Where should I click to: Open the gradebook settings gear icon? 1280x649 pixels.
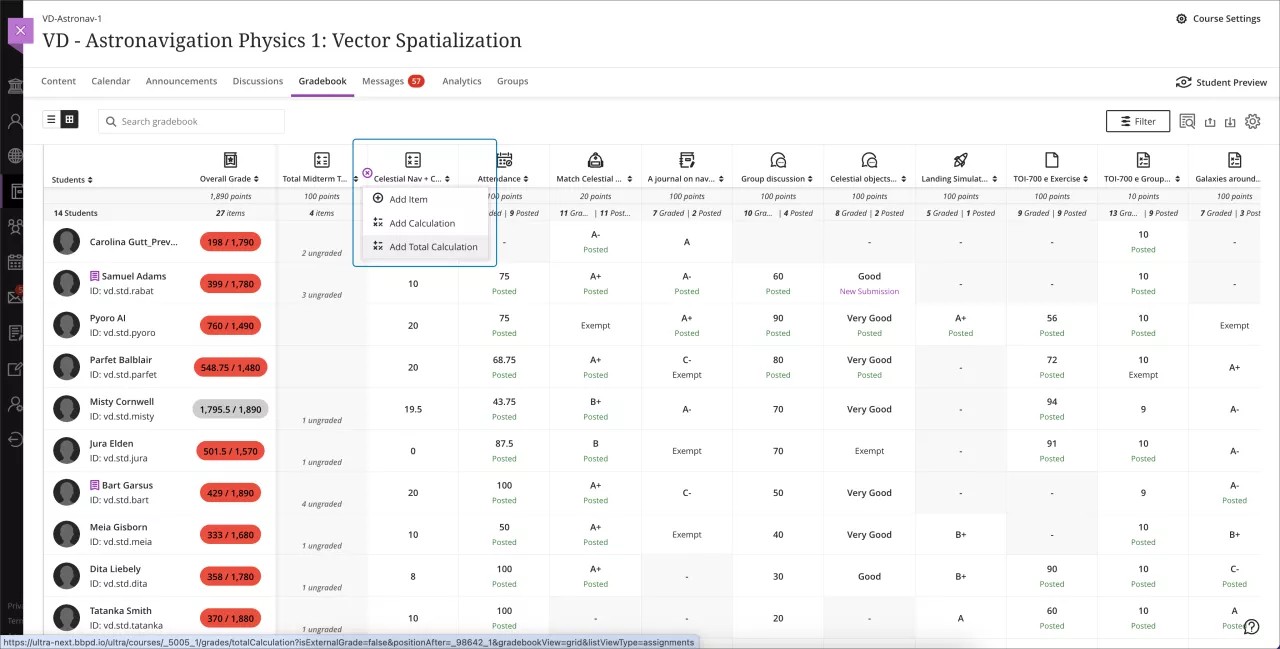(1252, 121)
